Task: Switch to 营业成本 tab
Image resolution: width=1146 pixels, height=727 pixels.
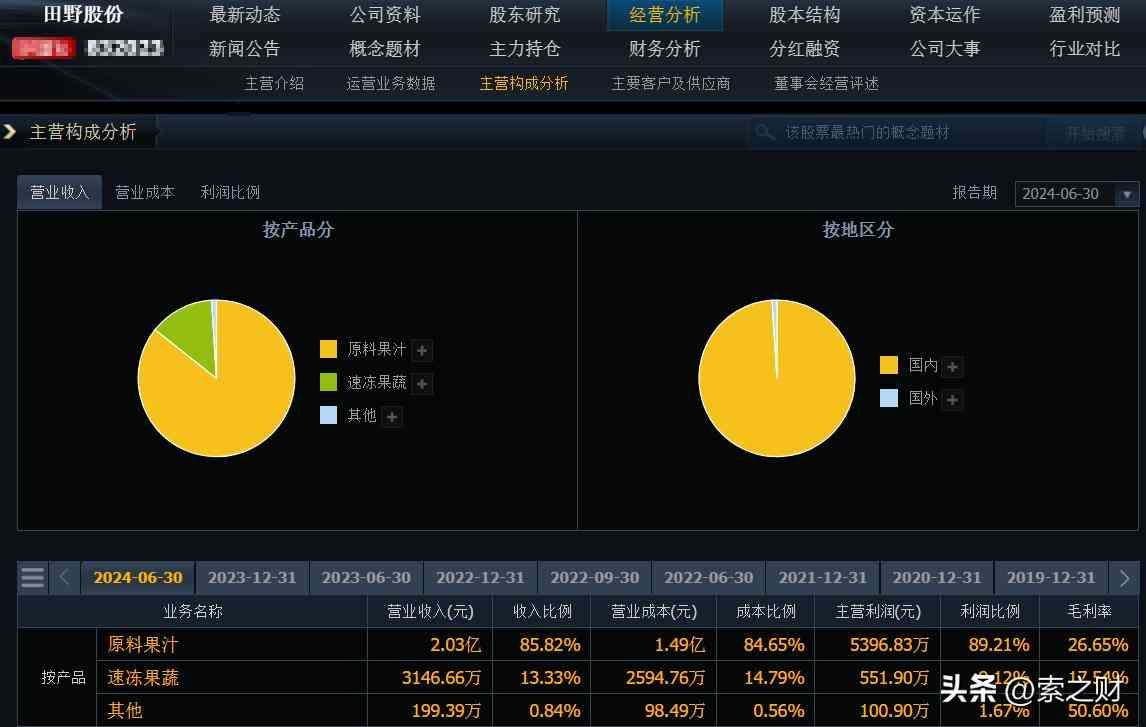Action: point(145,193)
